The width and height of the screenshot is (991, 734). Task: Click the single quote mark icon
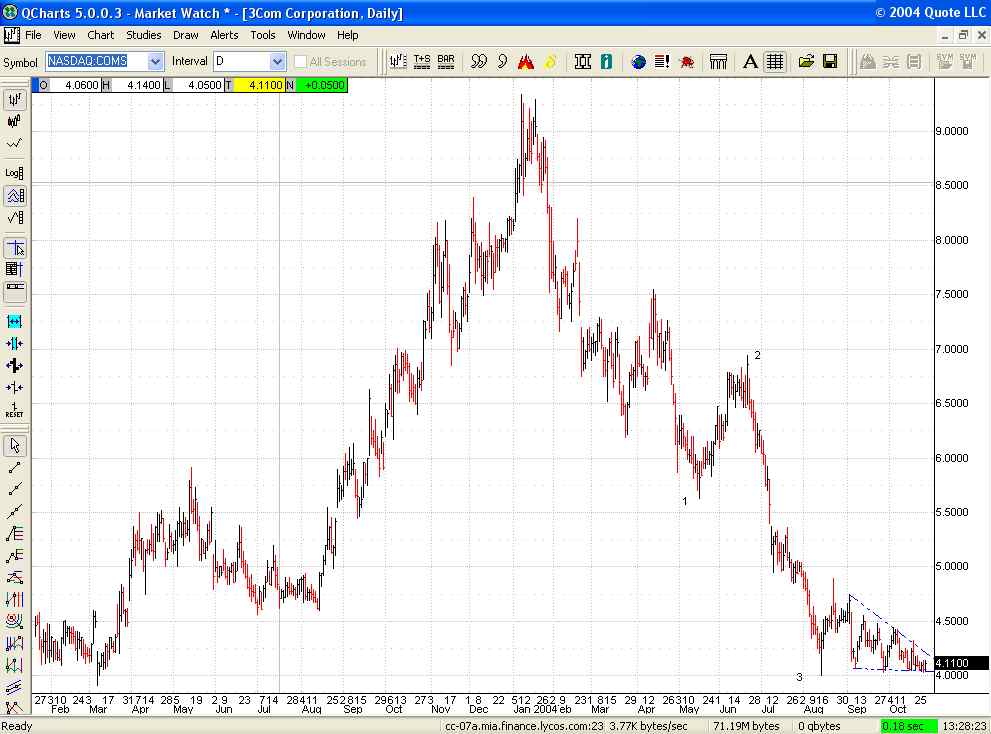pyautogui.click(x=502, y=61)
